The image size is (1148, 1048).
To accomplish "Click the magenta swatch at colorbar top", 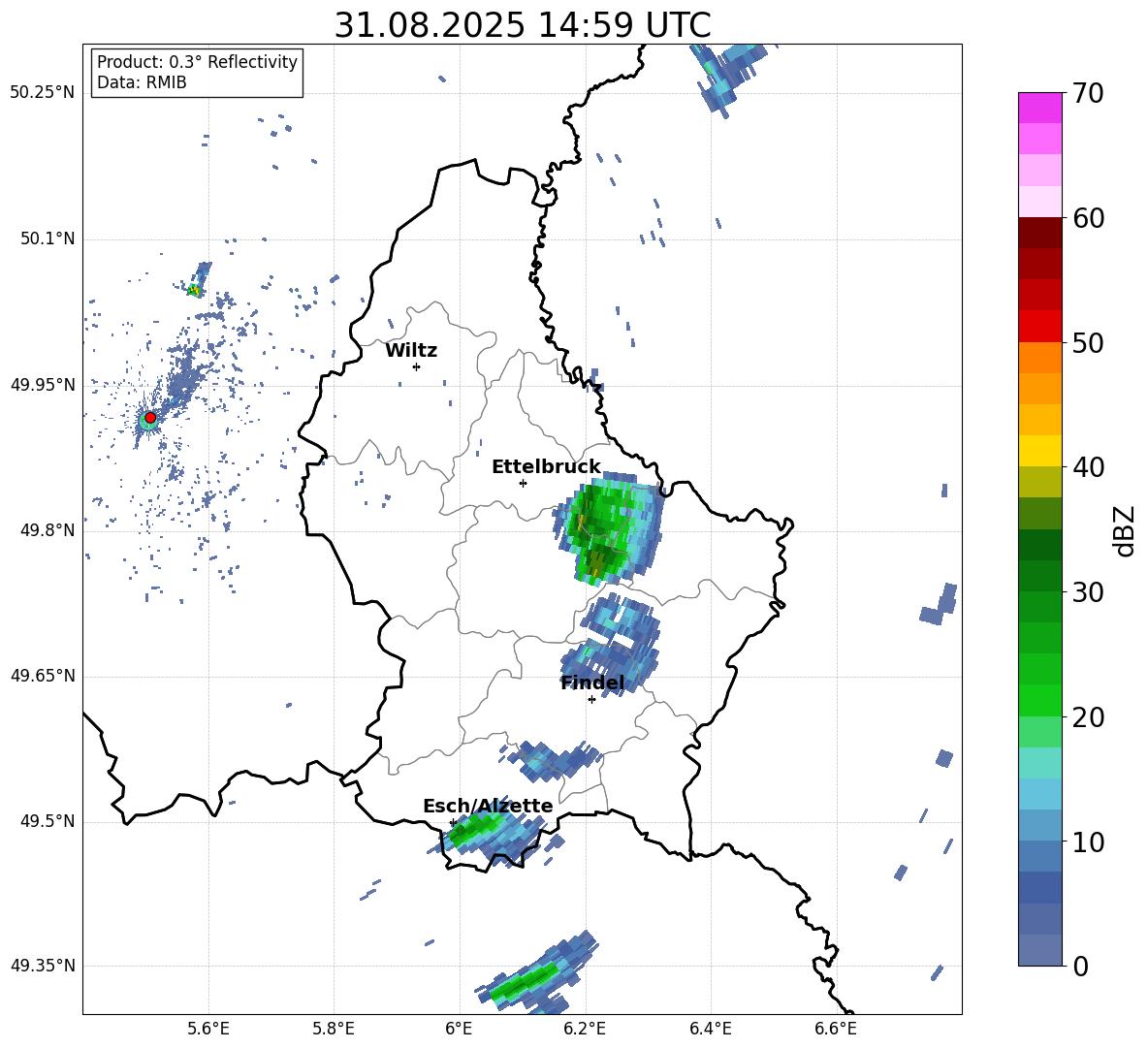I will [x=1039, y=109].
